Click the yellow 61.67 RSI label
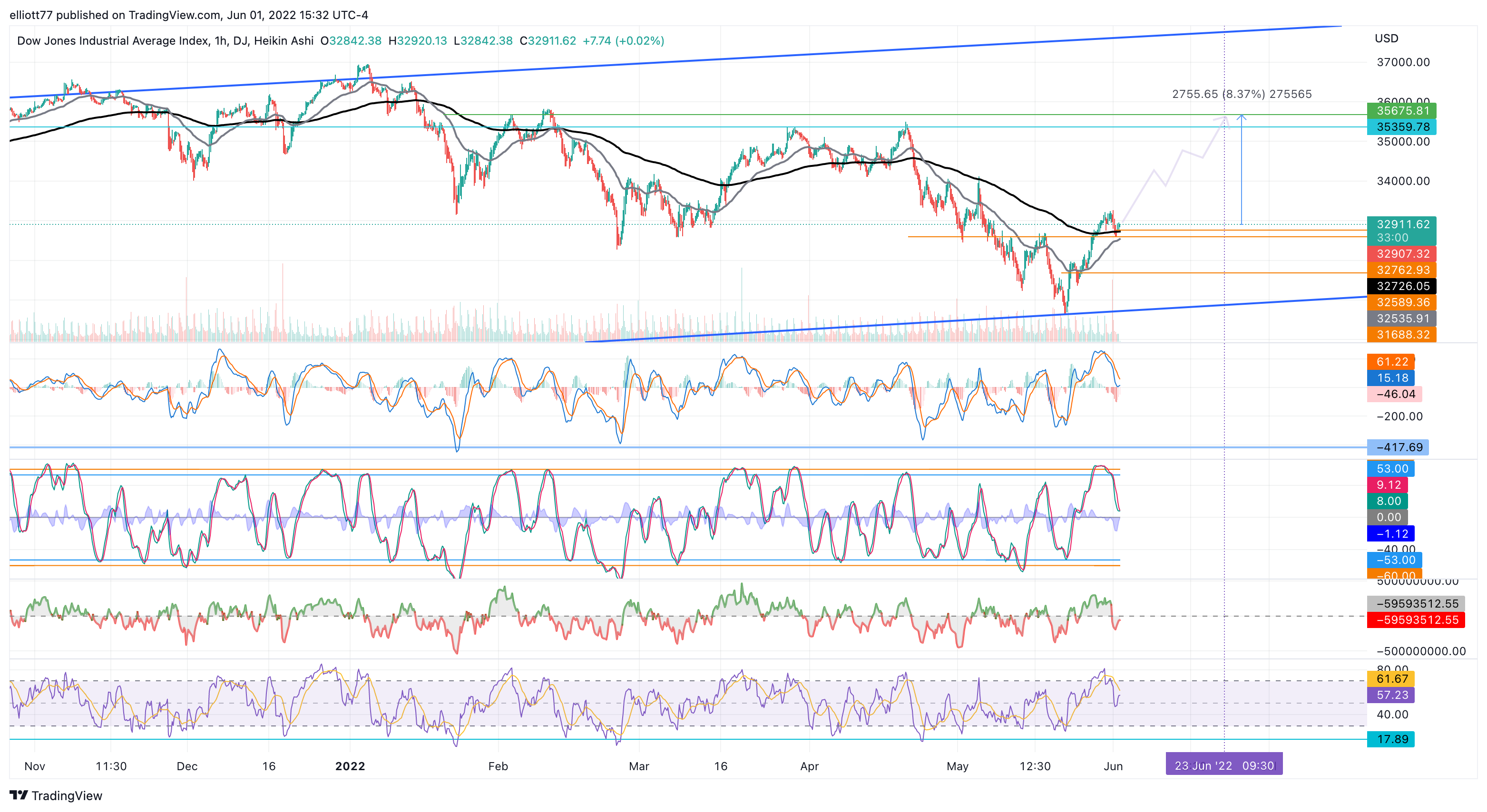Screen dimensions: 1487x812 click(x=1390, y=679)
